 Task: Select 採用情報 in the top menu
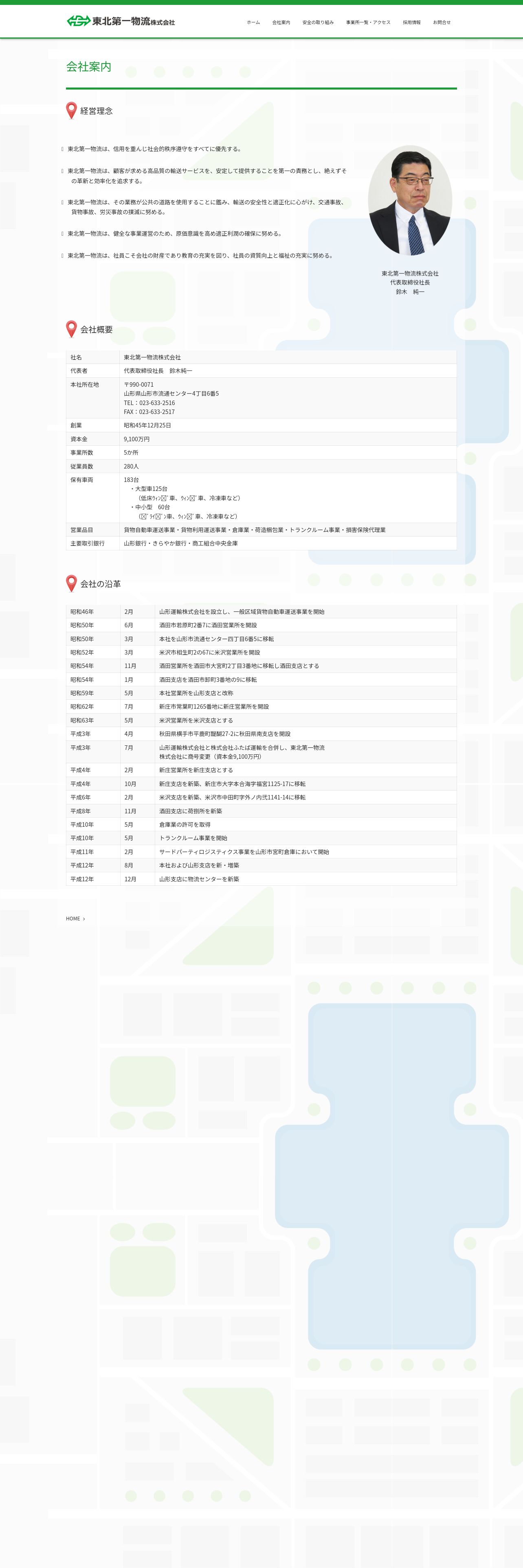[411, 22]
